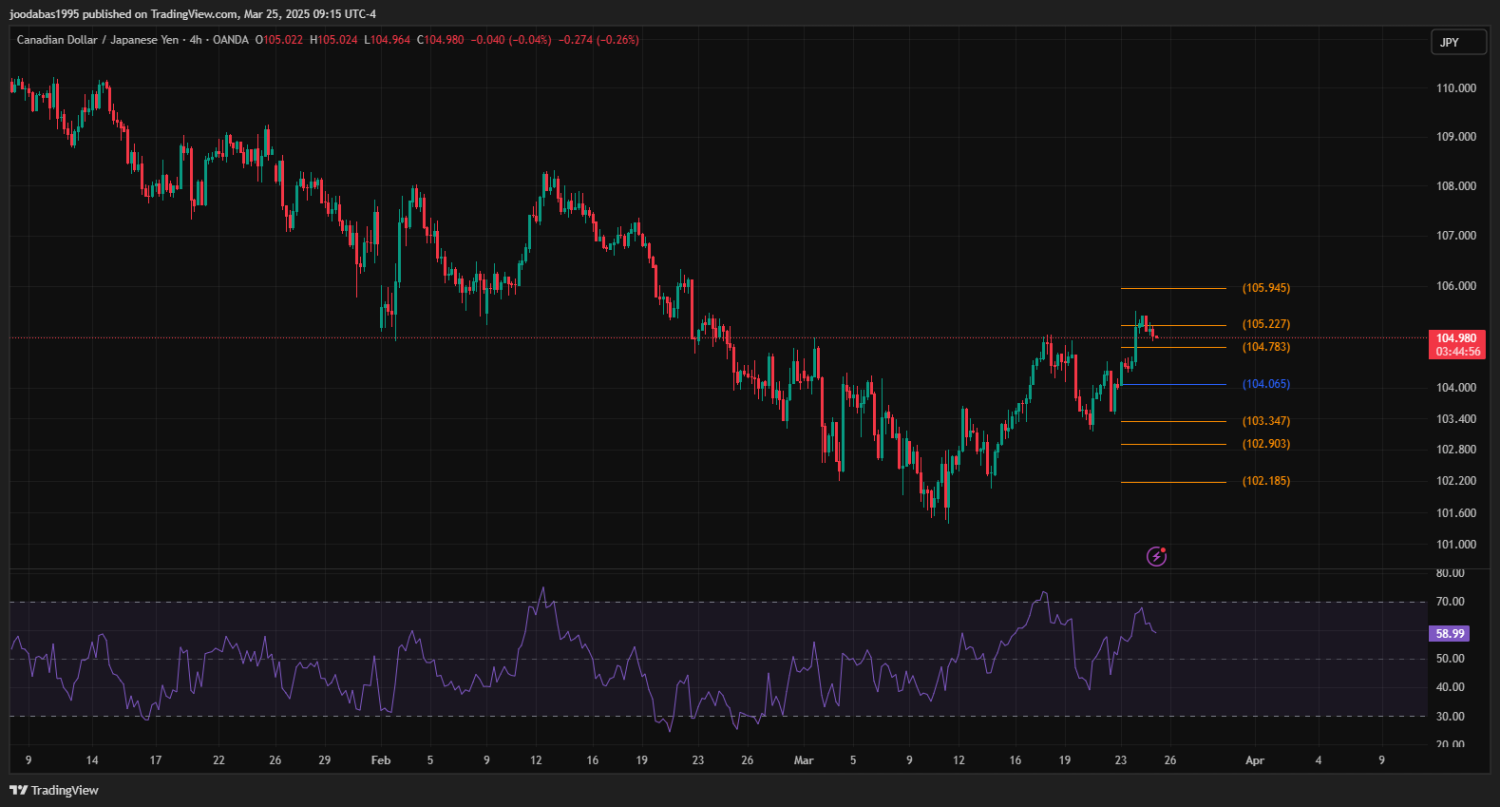Viewport: 1500px width, 807px height.
Task: Click the Canadian Dollar / Japanese Yen symbol title
Action: [101, 40]
